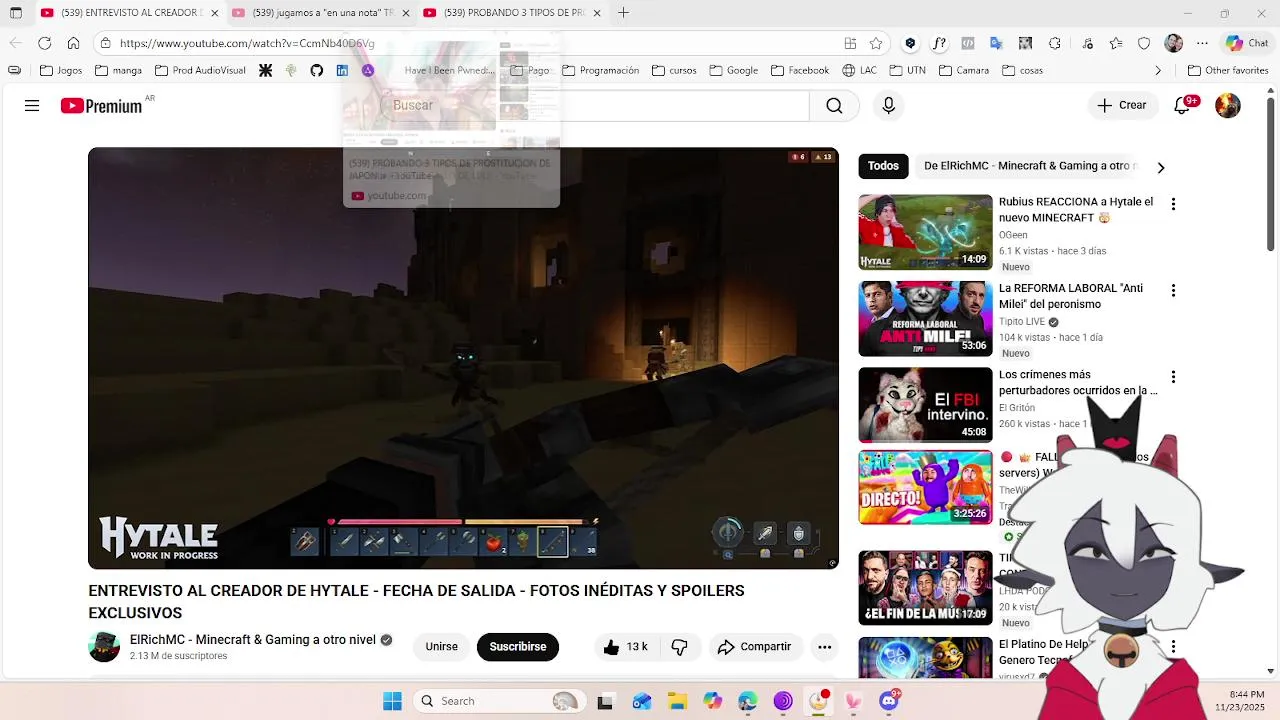Screen dimensions: 1280x720
Task: Add this page to favorites star
Action: (876, 43)
